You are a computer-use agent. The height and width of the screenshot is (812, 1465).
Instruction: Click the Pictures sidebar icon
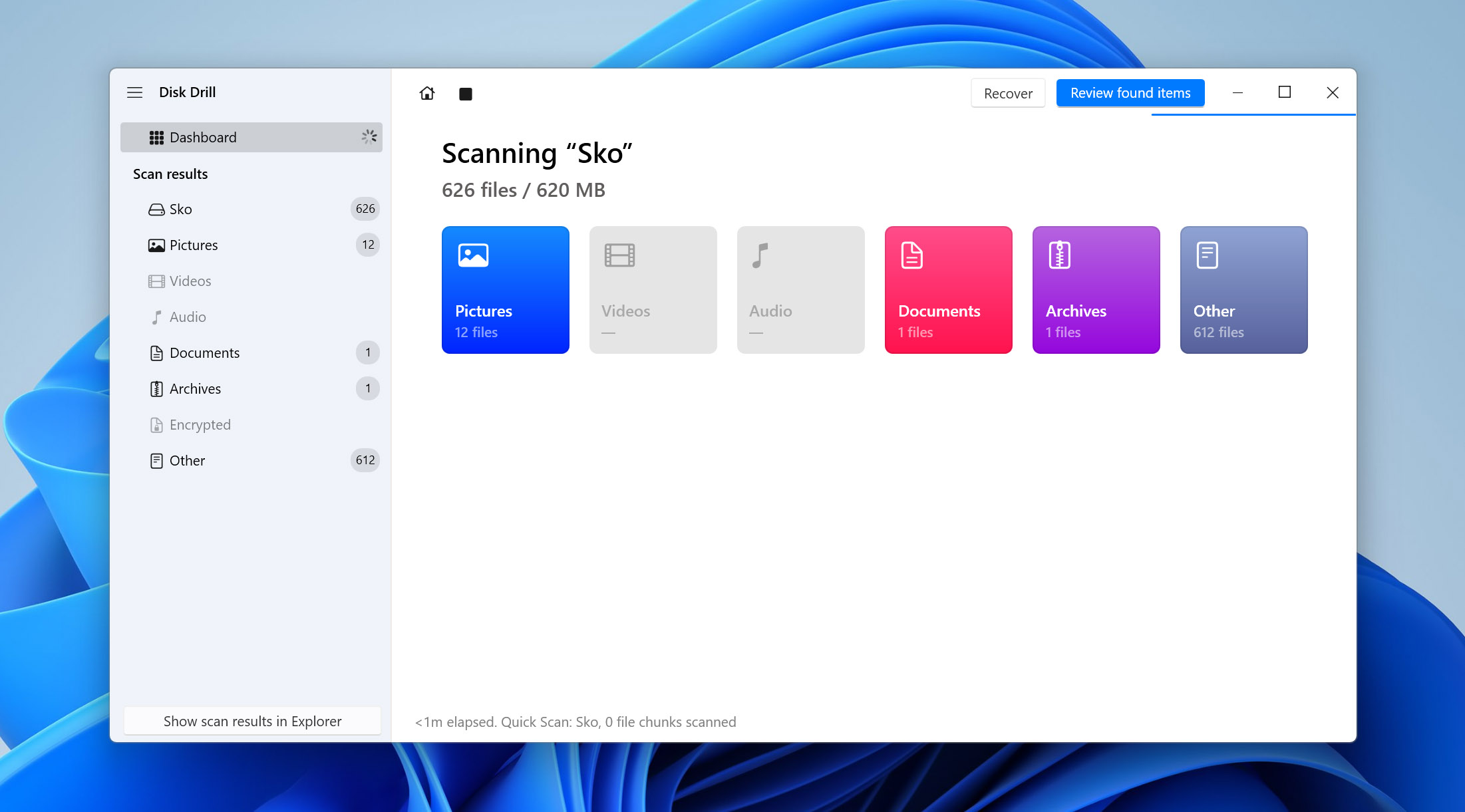(156, 245)
